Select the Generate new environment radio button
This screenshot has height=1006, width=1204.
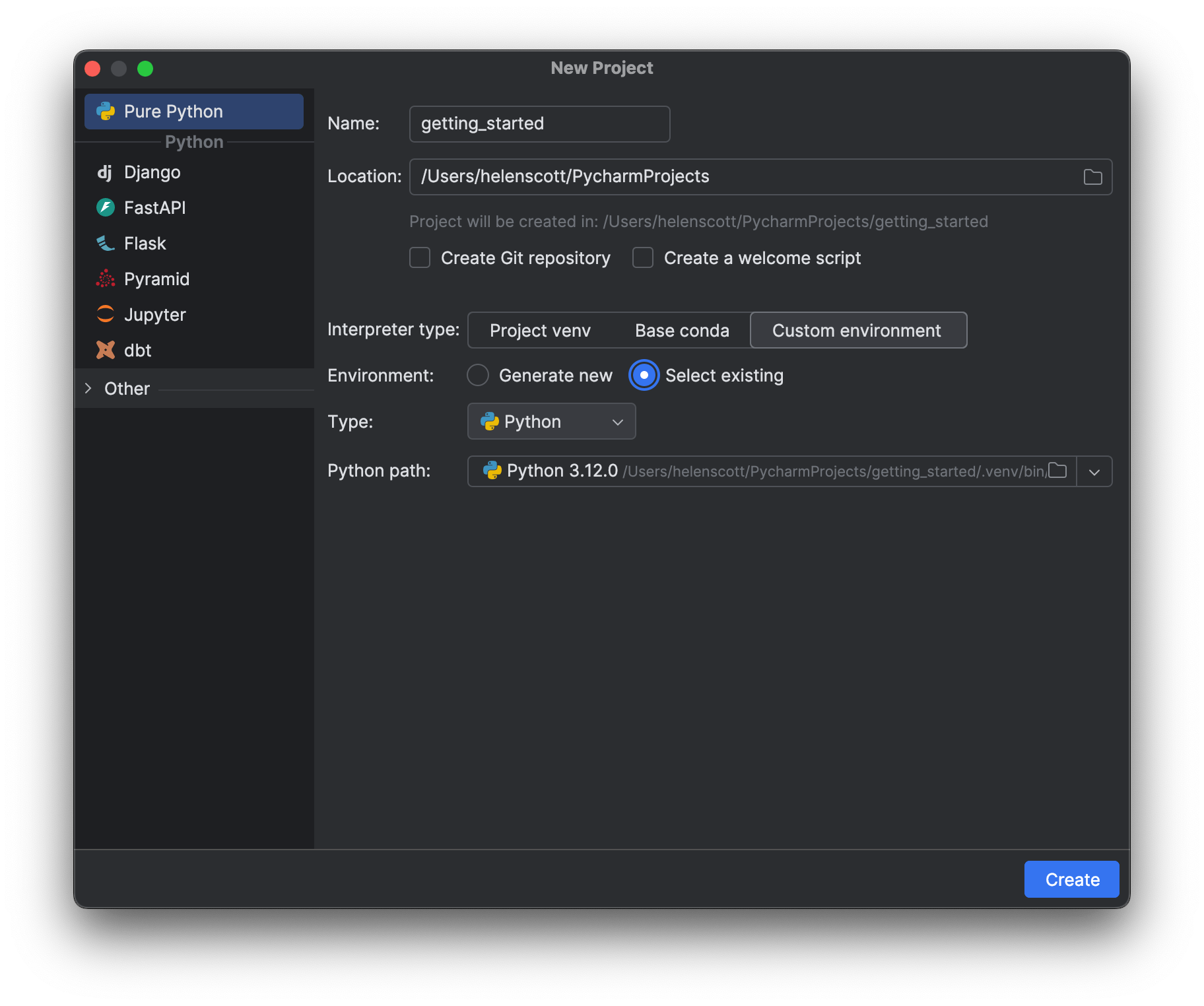[478, 376]
